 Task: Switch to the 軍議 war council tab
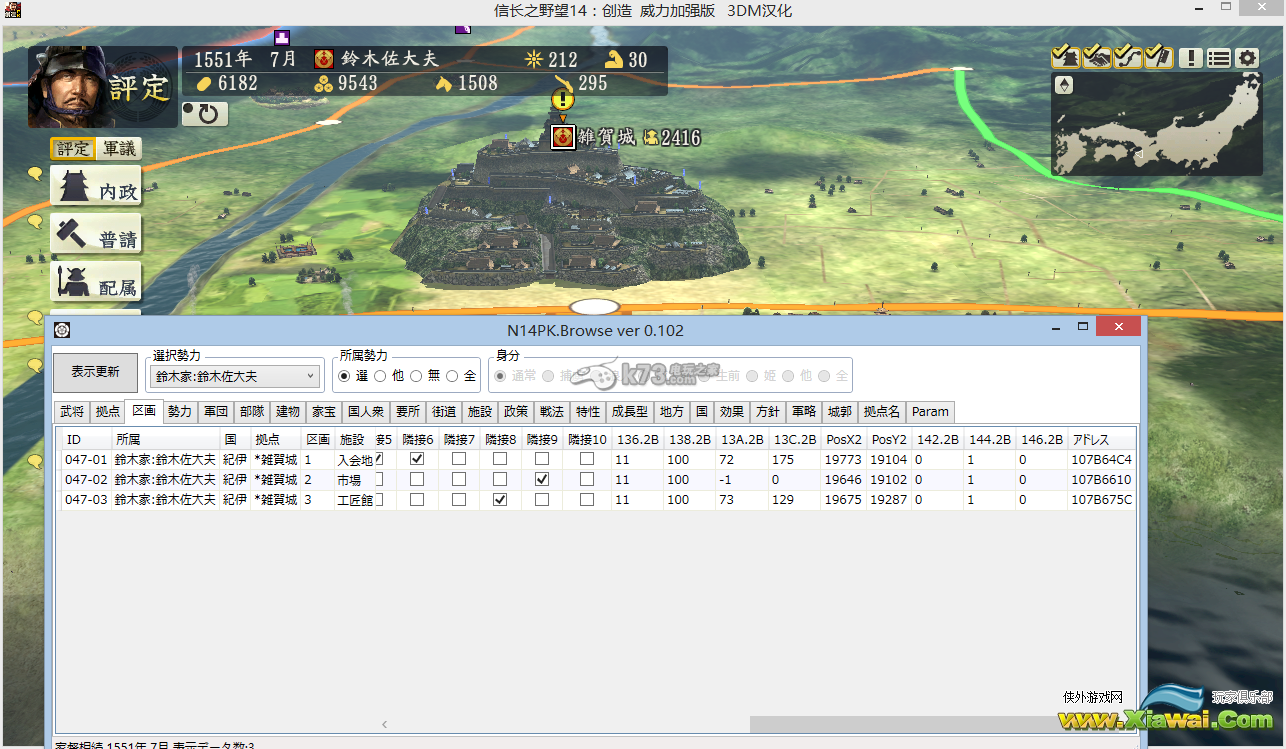point(118,149)
